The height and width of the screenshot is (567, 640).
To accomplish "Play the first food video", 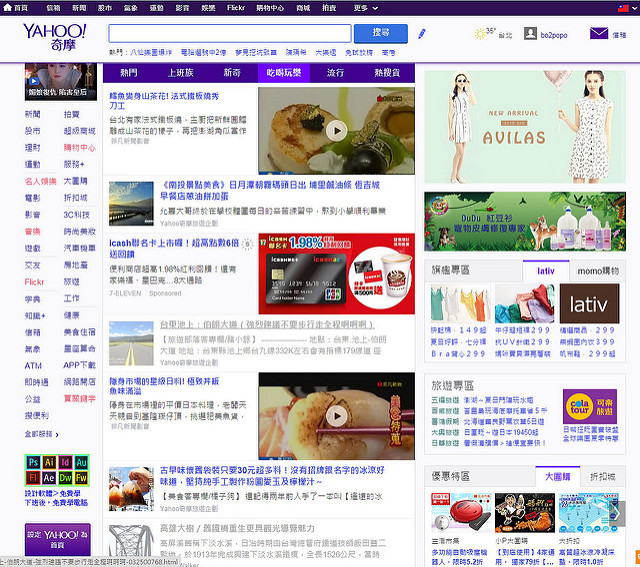I will click(x=336, y=130).
